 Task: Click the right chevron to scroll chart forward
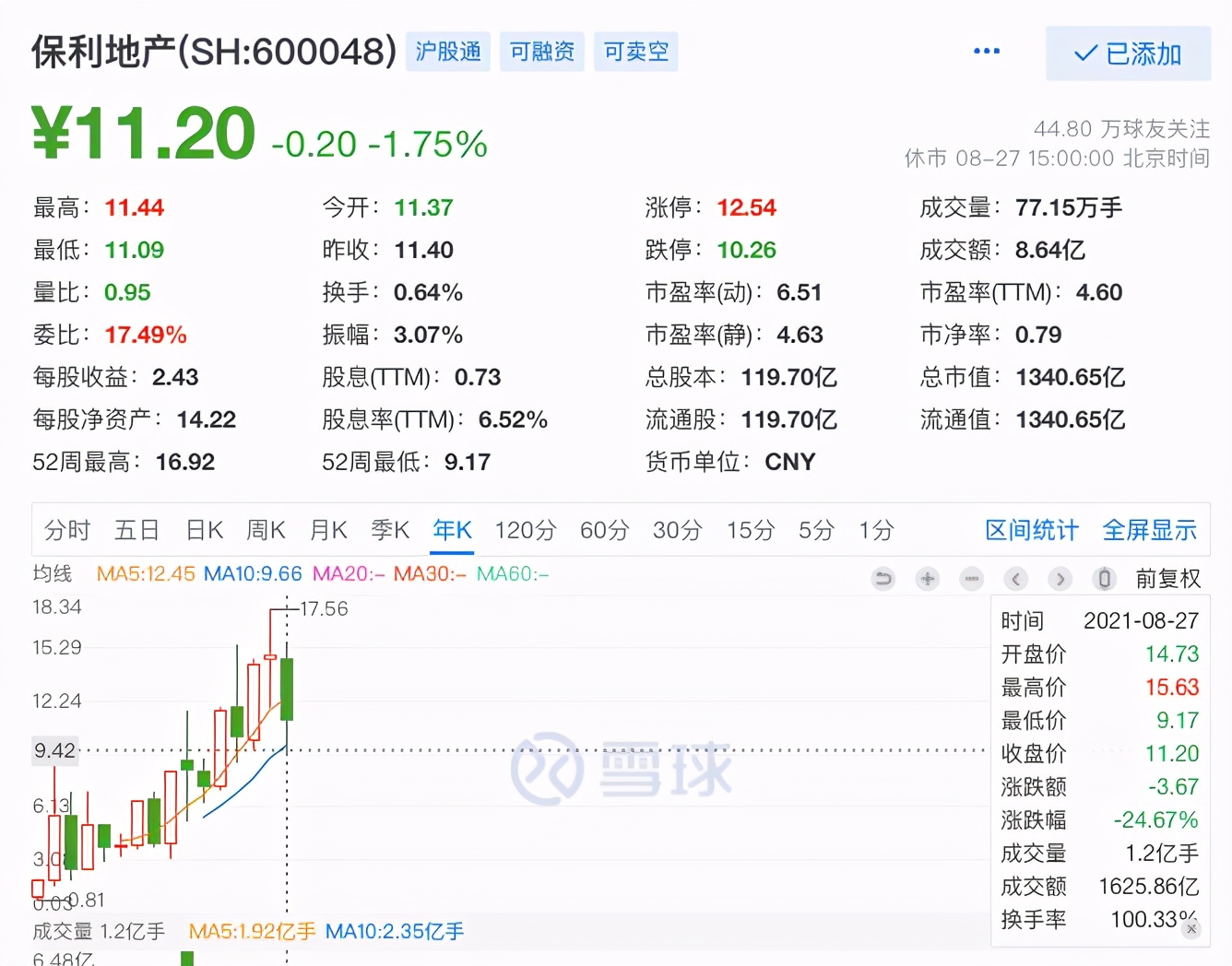[x=1060, y=579]
